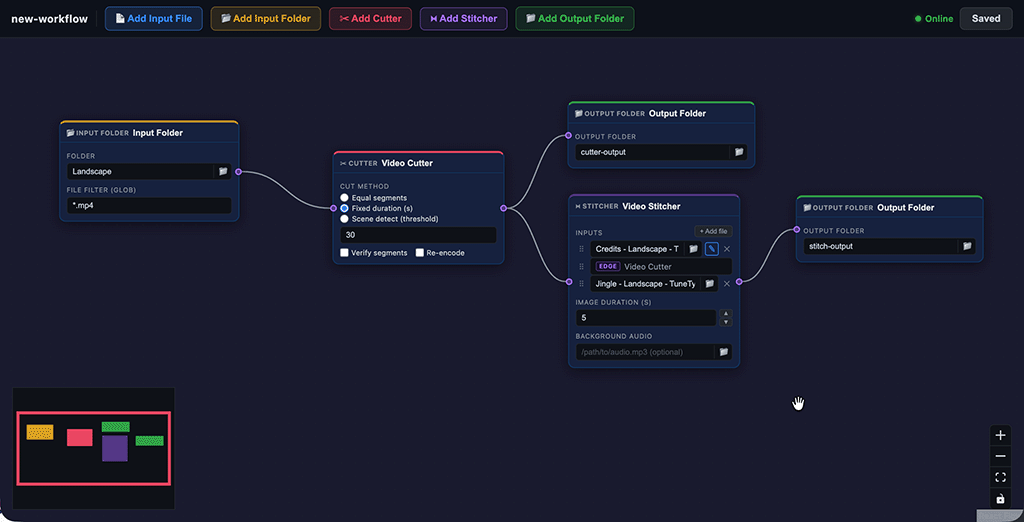Fit view to the workflow
The image size is (1024, 522).
point(1000,478)
